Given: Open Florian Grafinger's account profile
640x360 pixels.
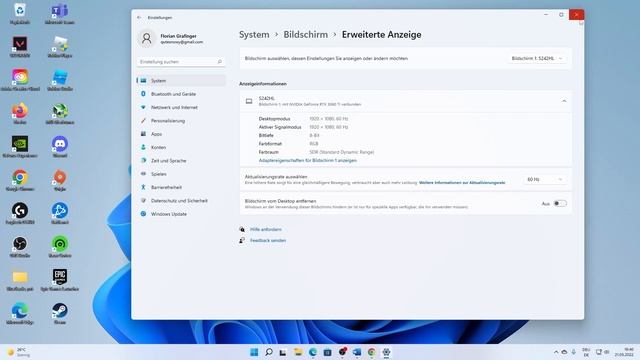Looking at the screenshot, I should pos(171,39).
